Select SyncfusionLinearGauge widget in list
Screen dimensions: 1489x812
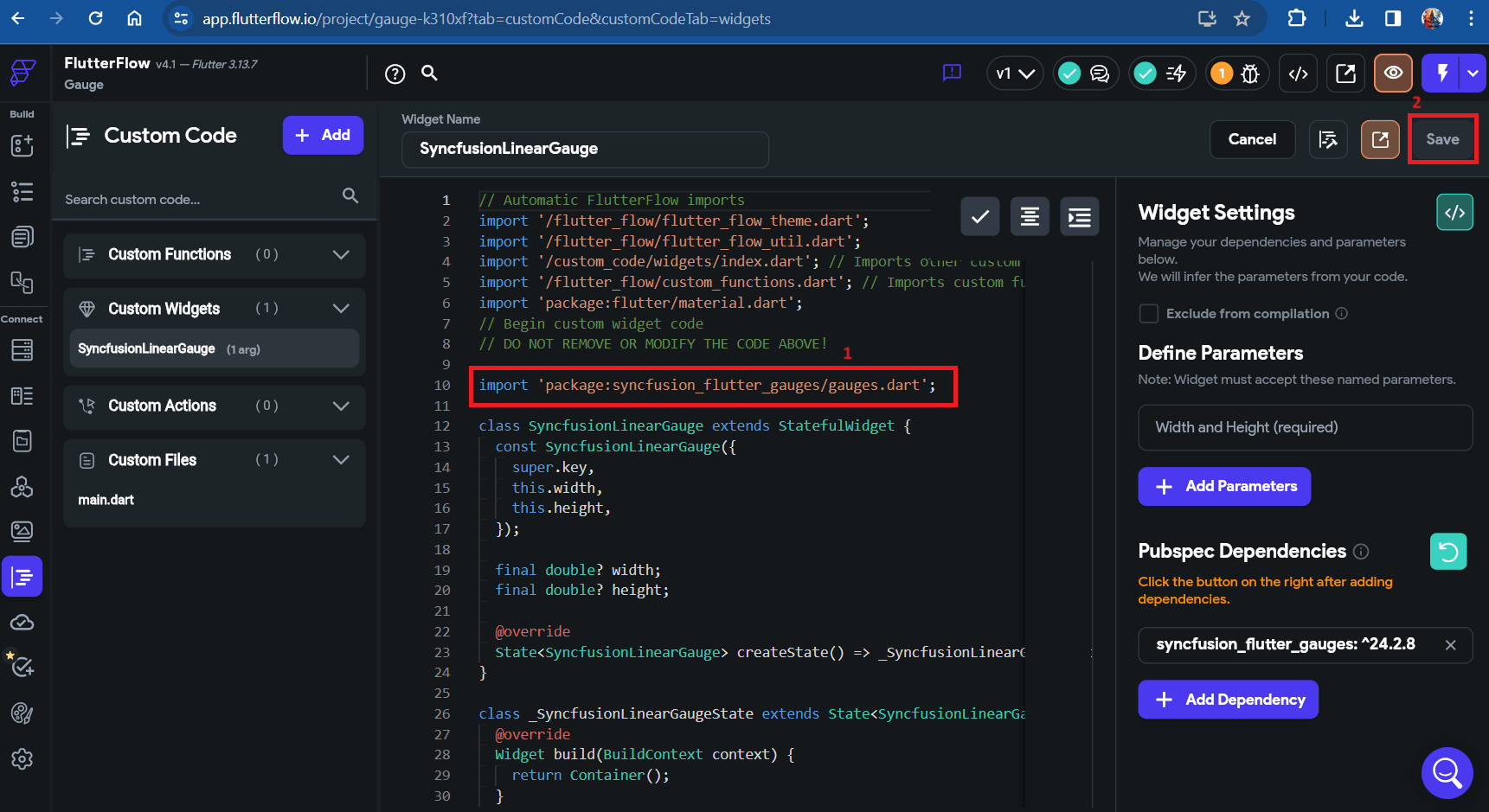coord(215,348)
